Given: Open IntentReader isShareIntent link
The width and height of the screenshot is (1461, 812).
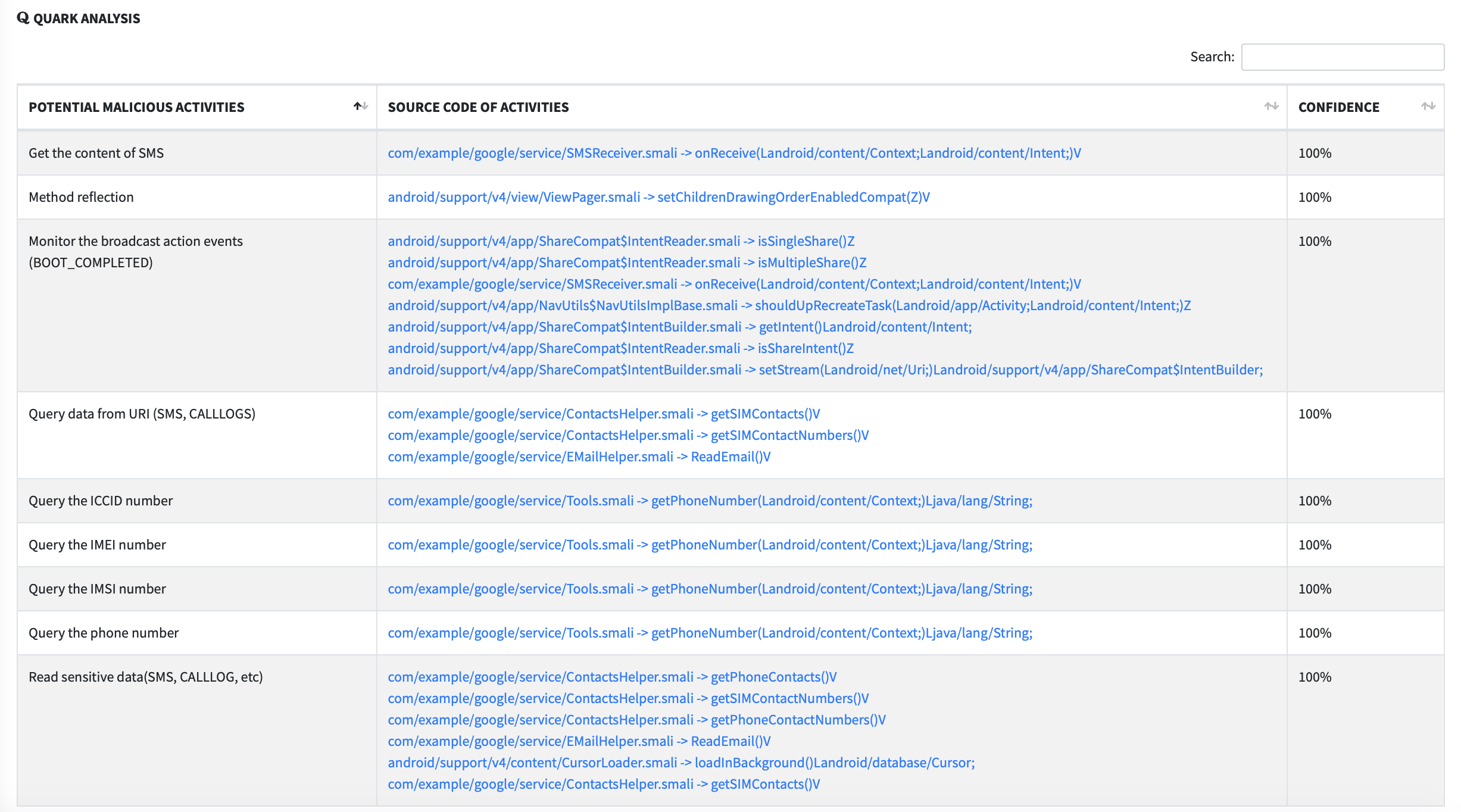Looking at the screenshot, I should tap(620, 348).
